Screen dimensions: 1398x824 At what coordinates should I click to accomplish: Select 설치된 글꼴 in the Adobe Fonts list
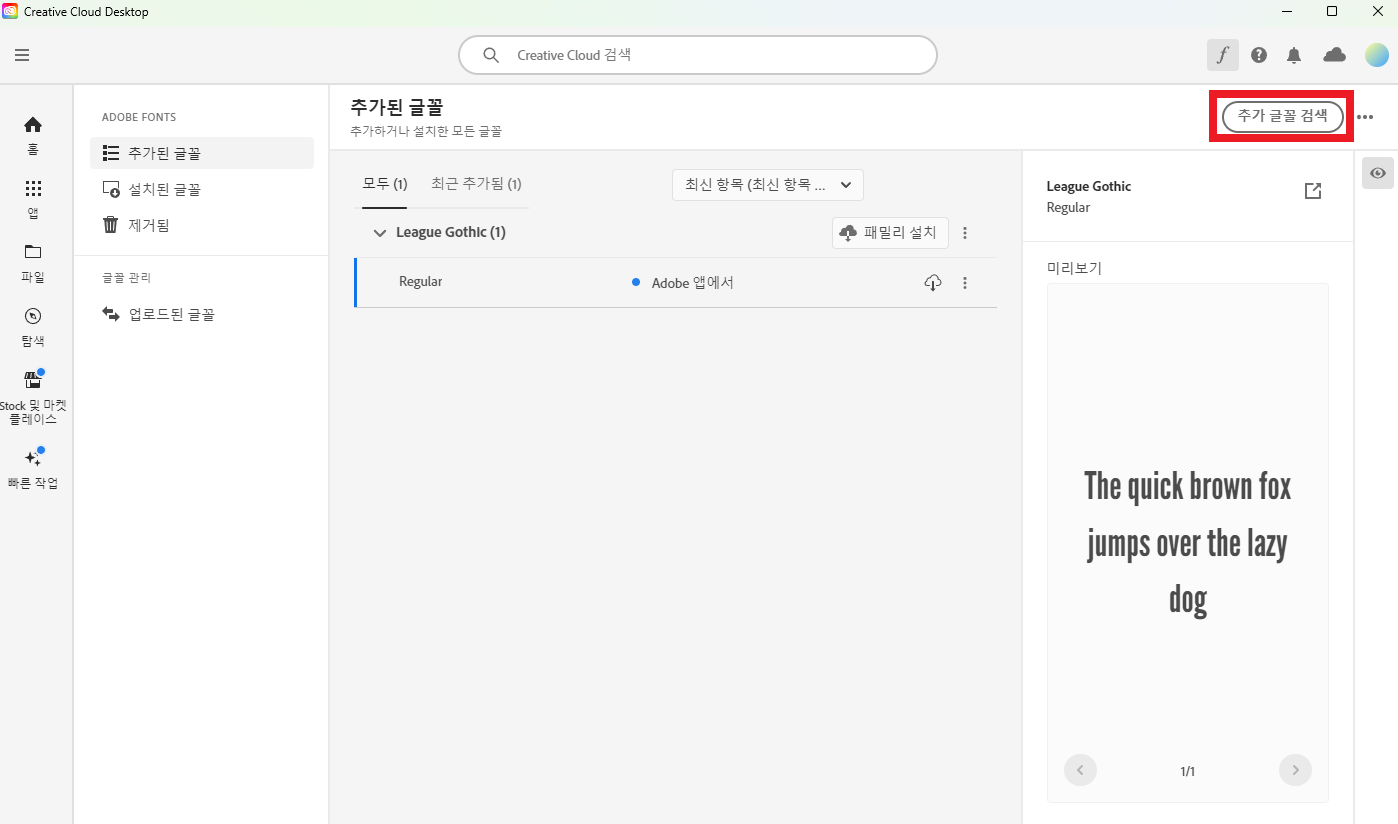[202, 189]
